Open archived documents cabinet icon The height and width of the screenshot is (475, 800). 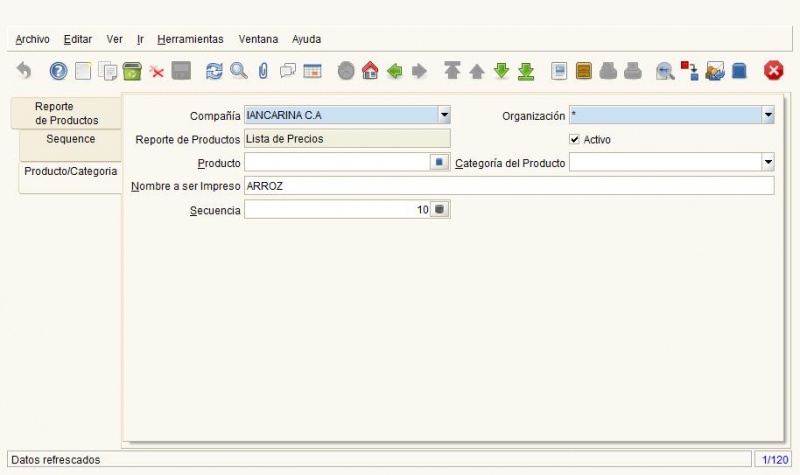click(584, 70)
